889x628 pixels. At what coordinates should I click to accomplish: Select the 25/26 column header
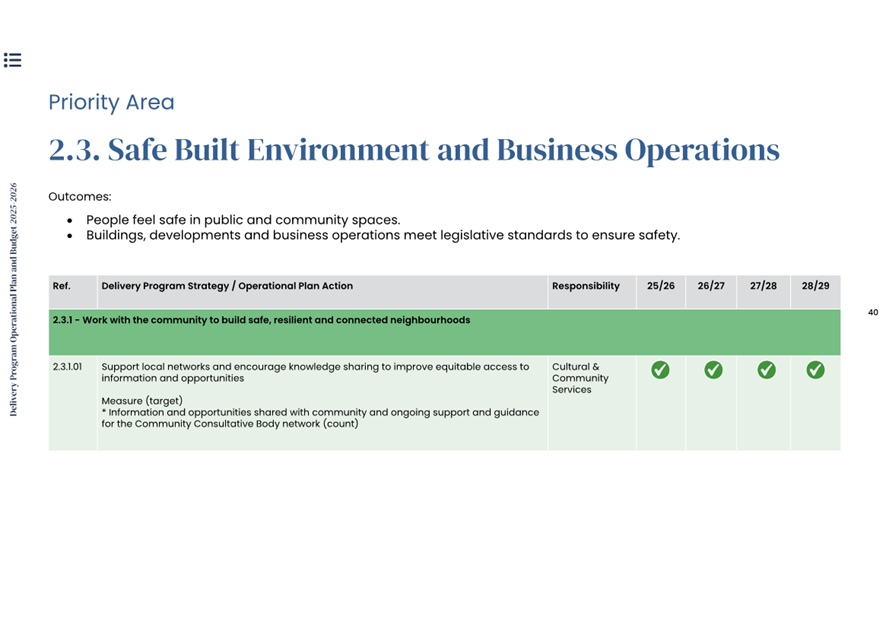point(660,286)
